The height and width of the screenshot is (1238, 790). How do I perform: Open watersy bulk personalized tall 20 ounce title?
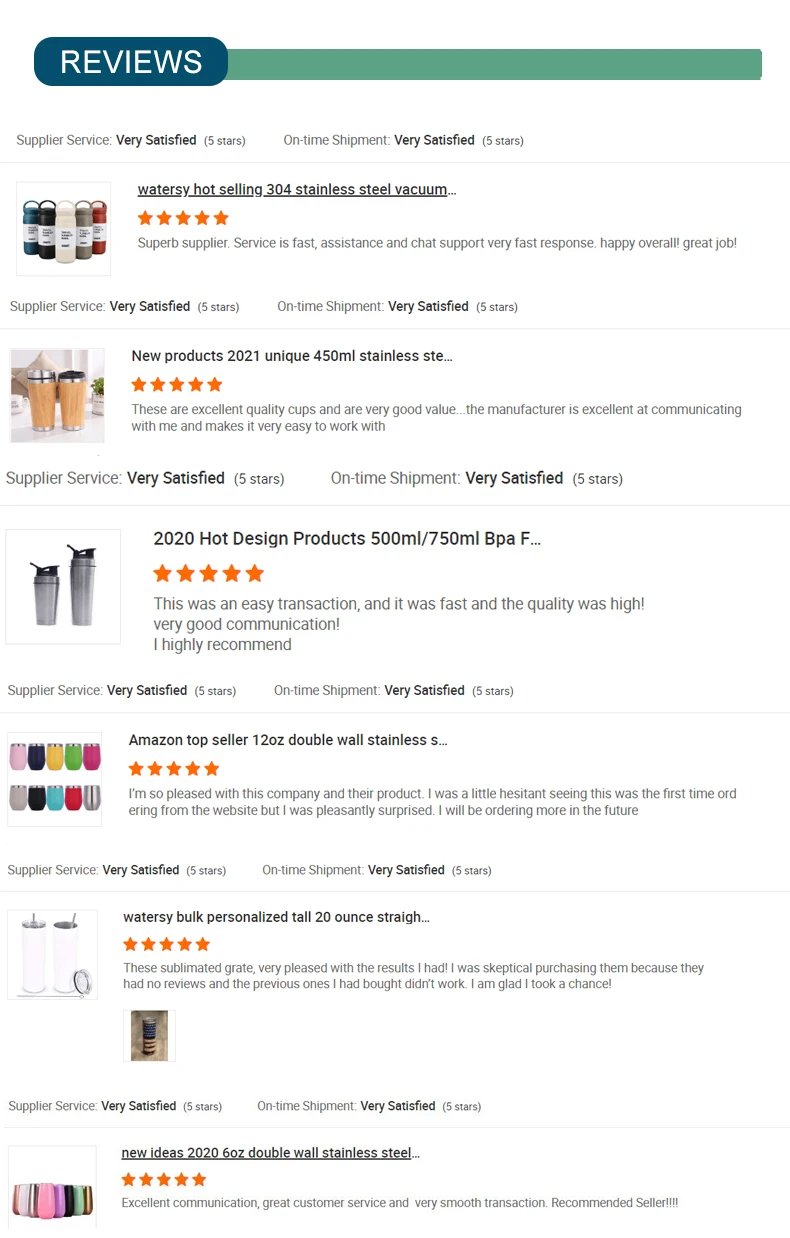coord(276,917)
